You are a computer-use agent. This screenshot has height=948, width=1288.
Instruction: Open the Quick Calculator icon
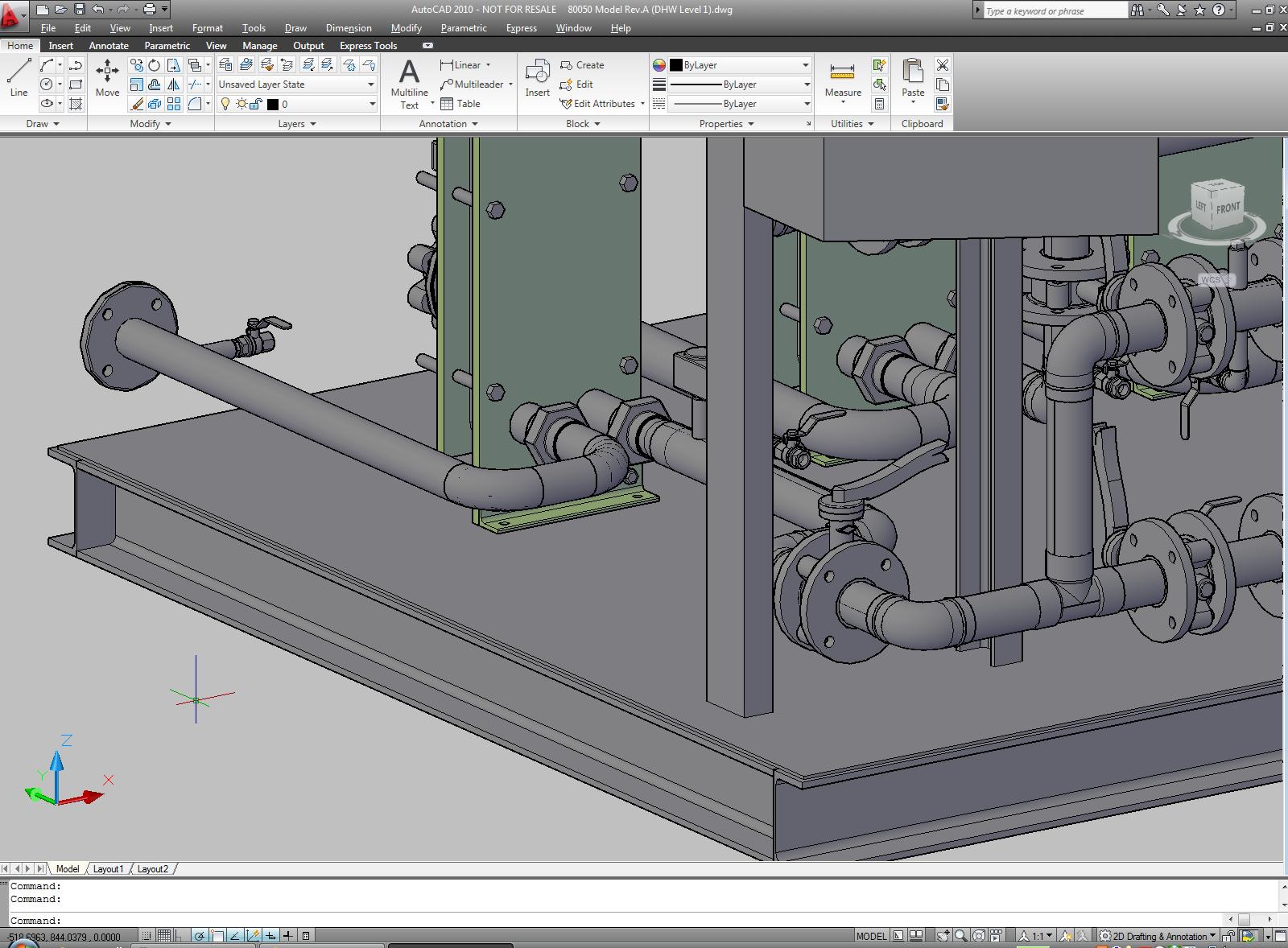(x=879, y=104)
